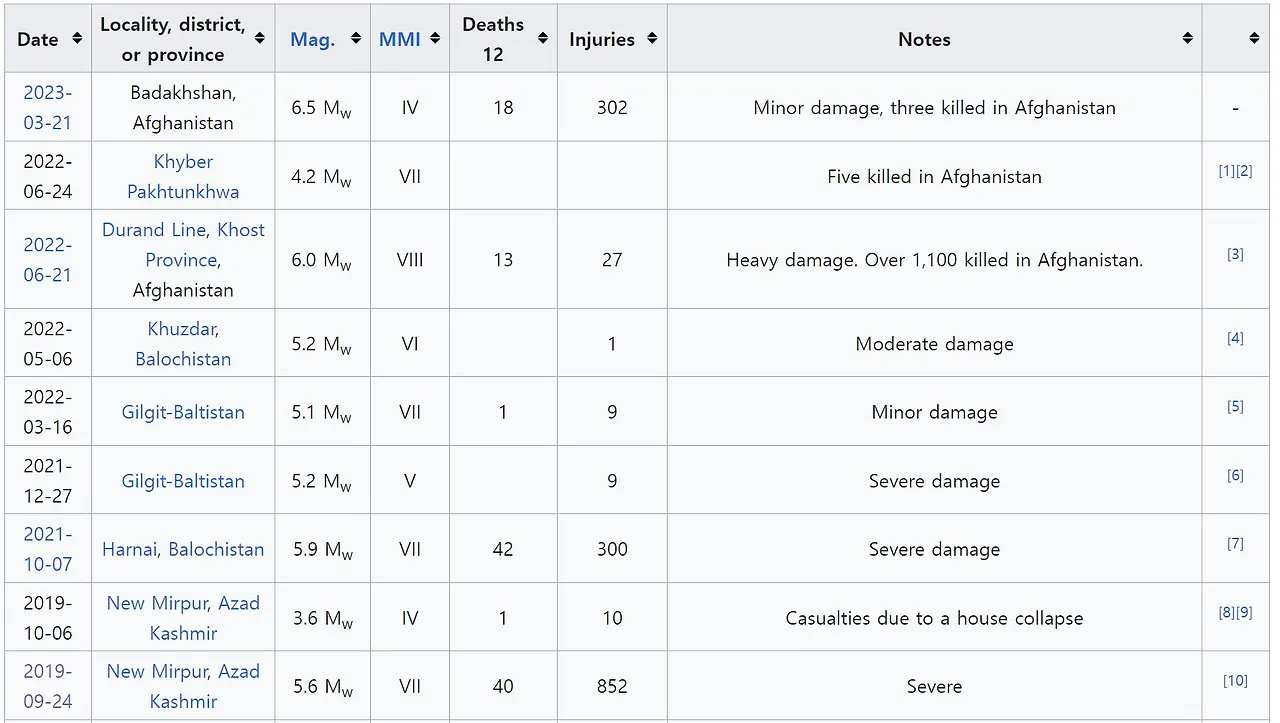Sort table by Date column arrows
The width and height of the screenshot is (1280, 723).
(77, 39)
